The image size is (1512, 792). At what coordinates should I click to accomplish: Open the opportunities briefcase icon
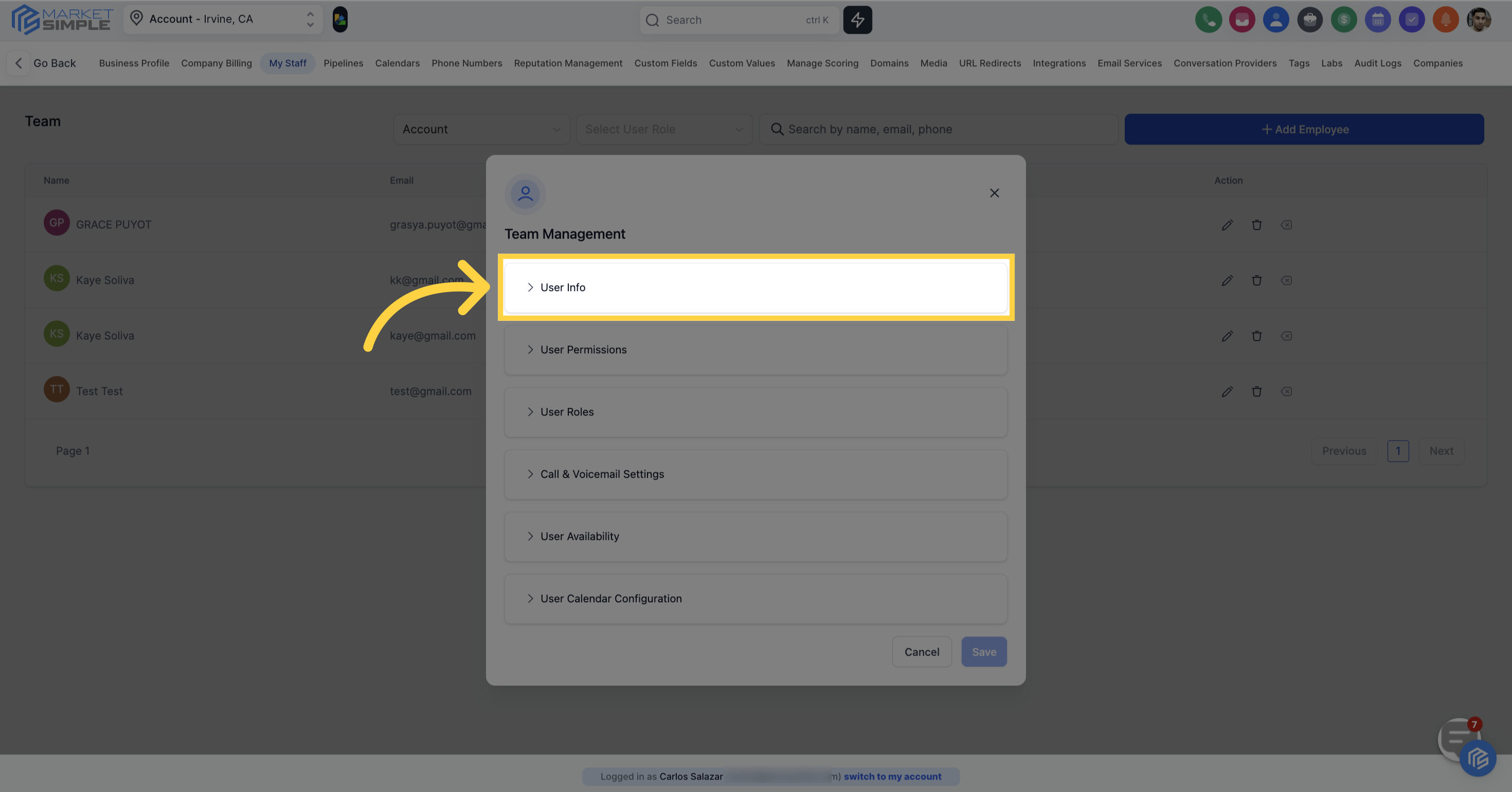click(x=1310, y=20)
